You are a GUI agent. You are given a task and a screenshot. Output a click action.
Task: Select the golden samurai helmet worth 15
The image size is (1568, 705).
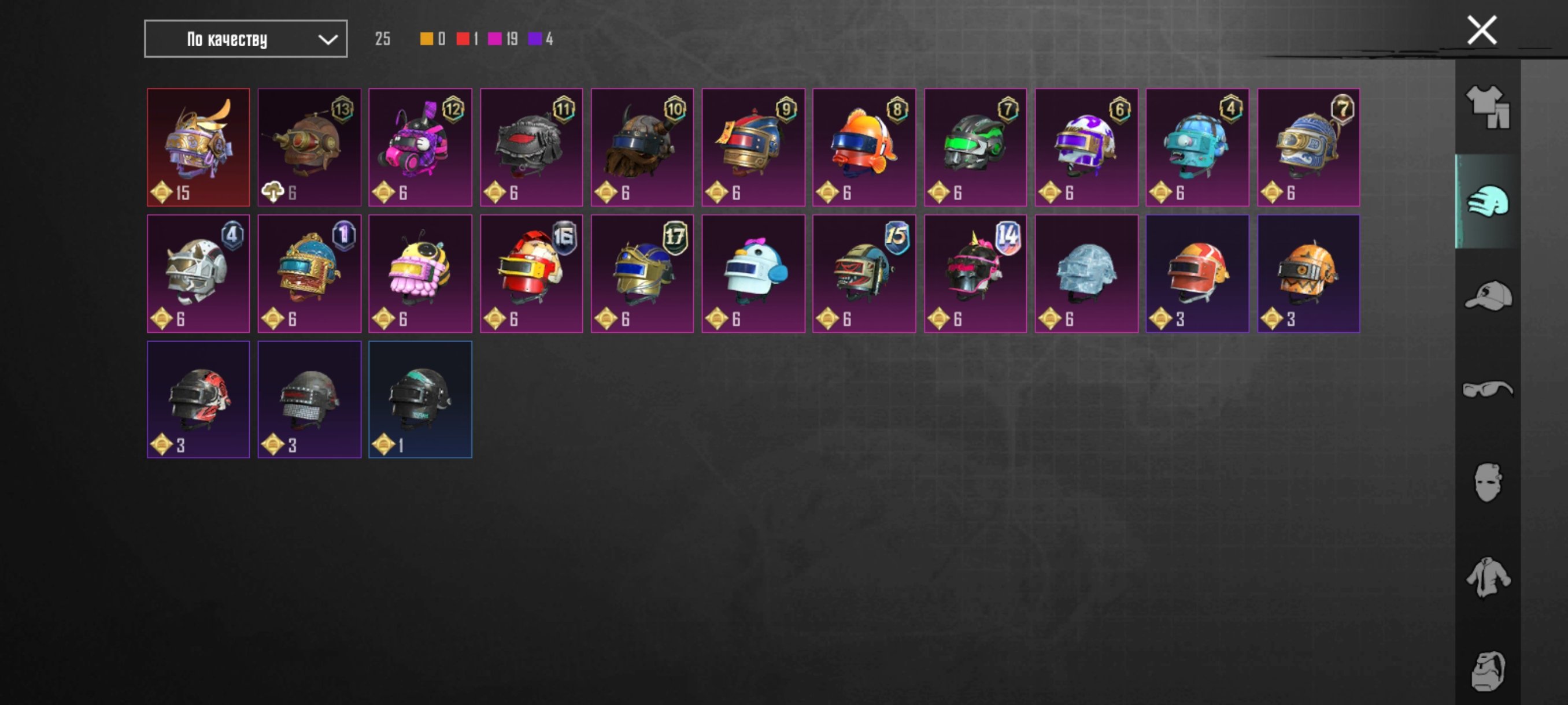198,147
